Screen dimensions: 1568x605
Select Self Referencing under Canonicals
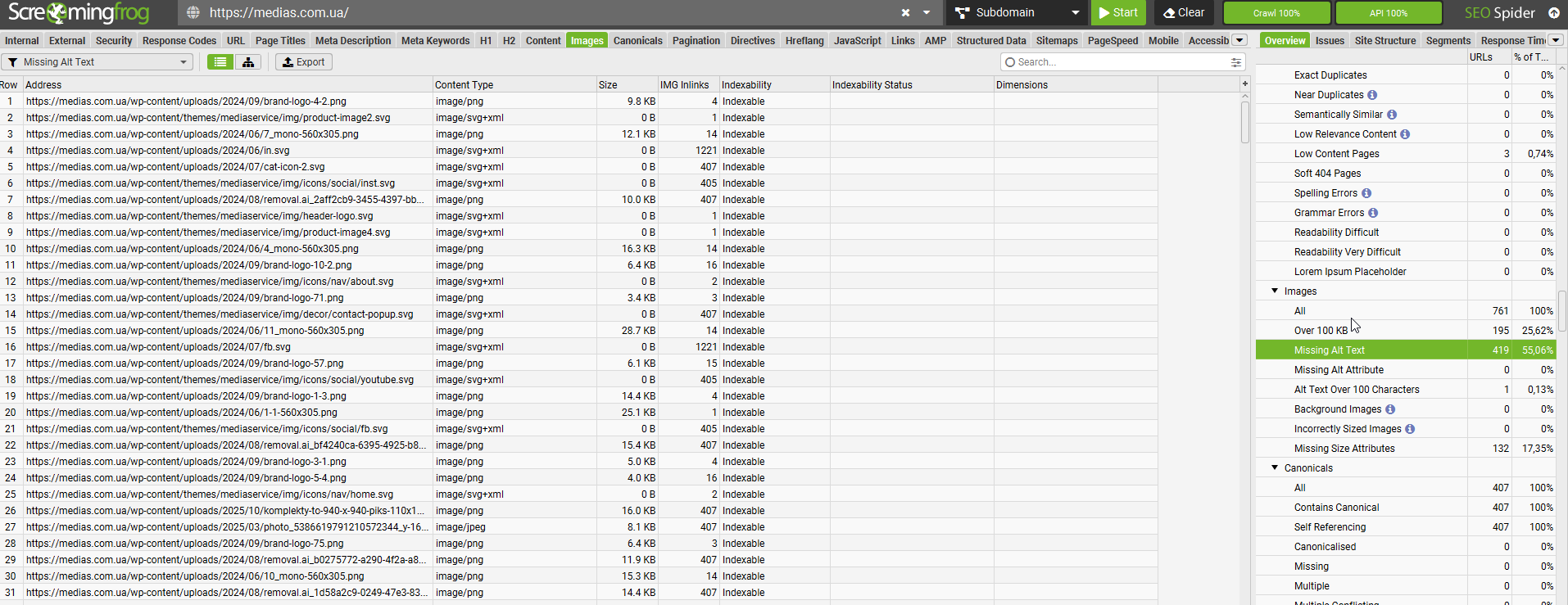1405,526
